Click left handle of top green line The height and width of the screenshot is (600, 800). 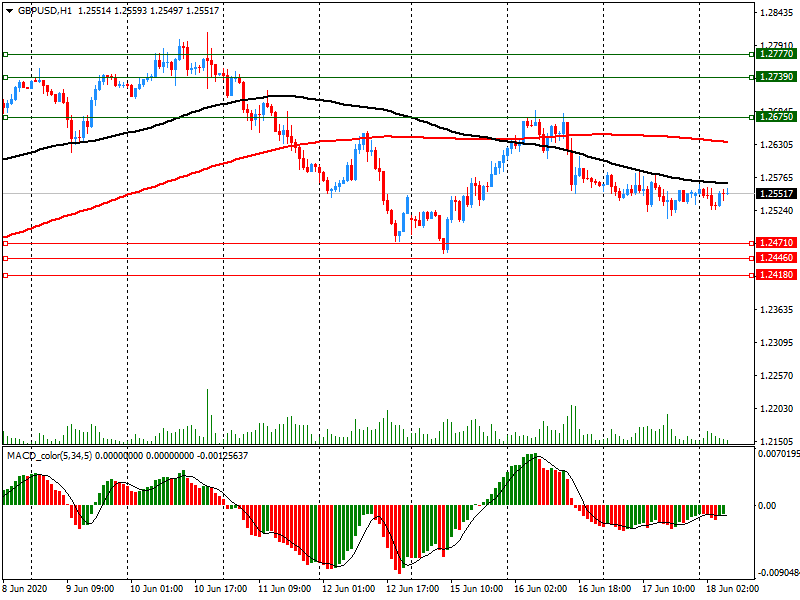point(5,55)
